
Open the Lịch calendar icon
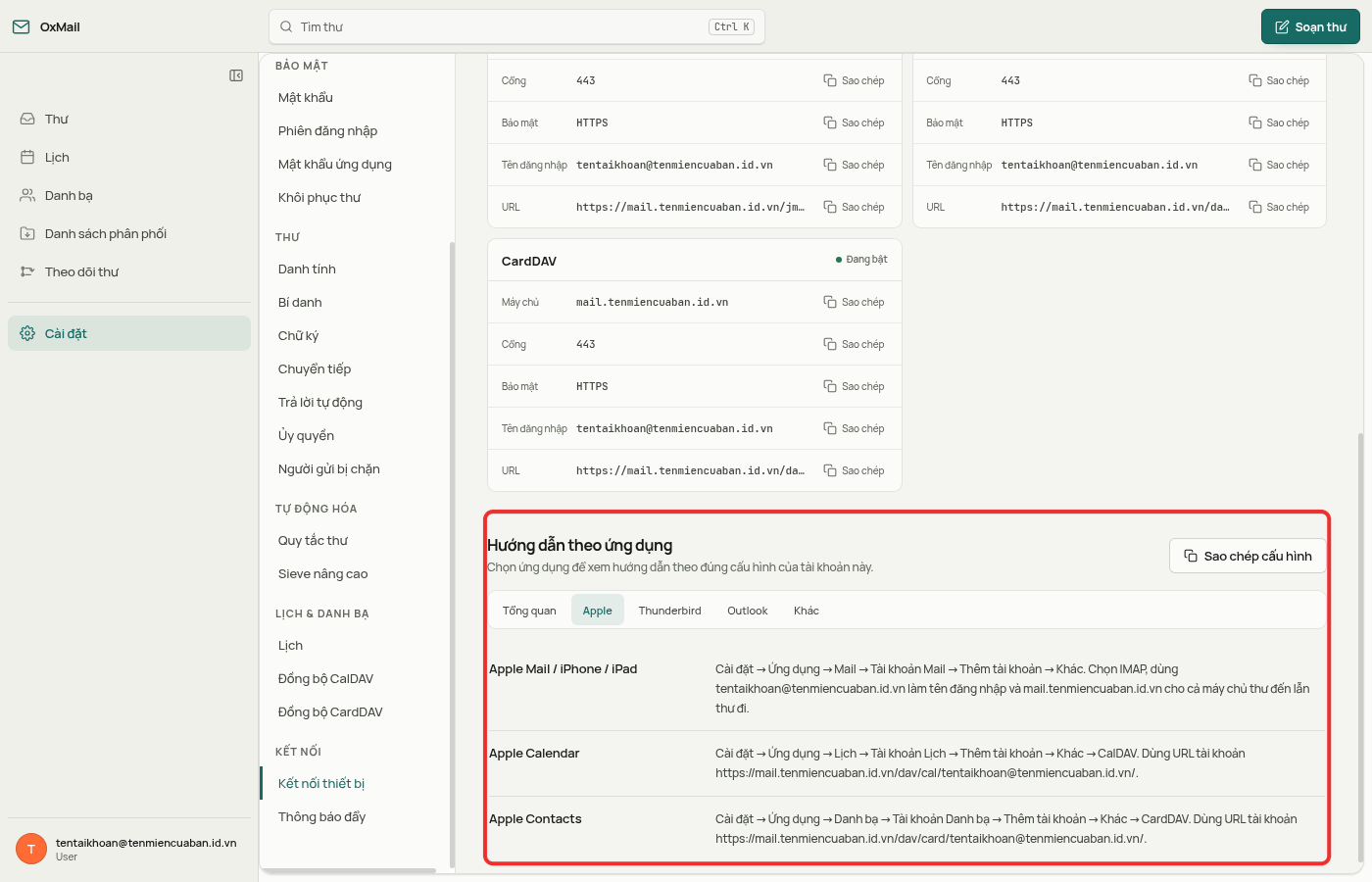coord(27,157)
